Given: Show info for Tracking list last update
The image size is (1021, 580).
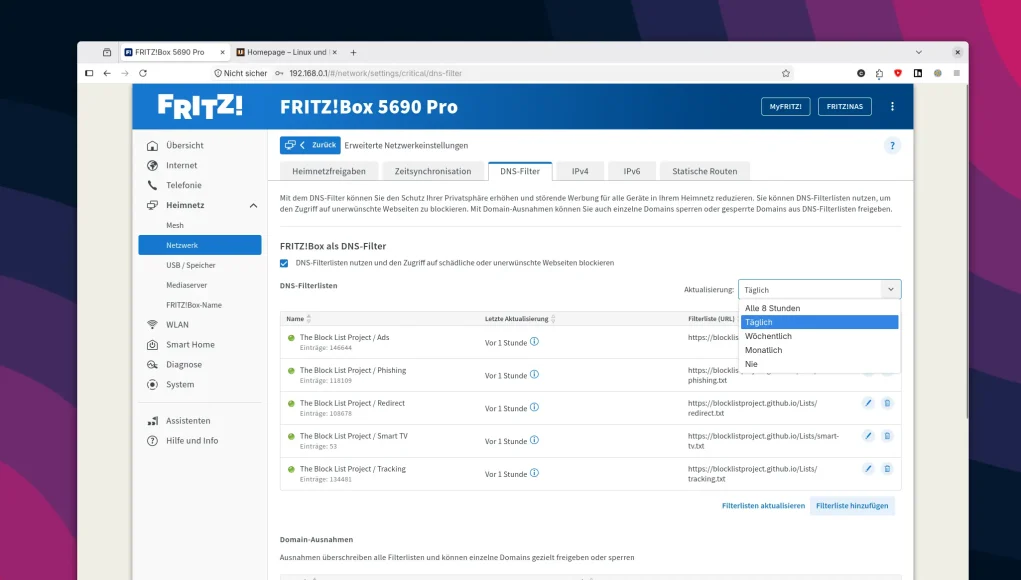Looking at the screenshot, I should [x=534, y=473].
